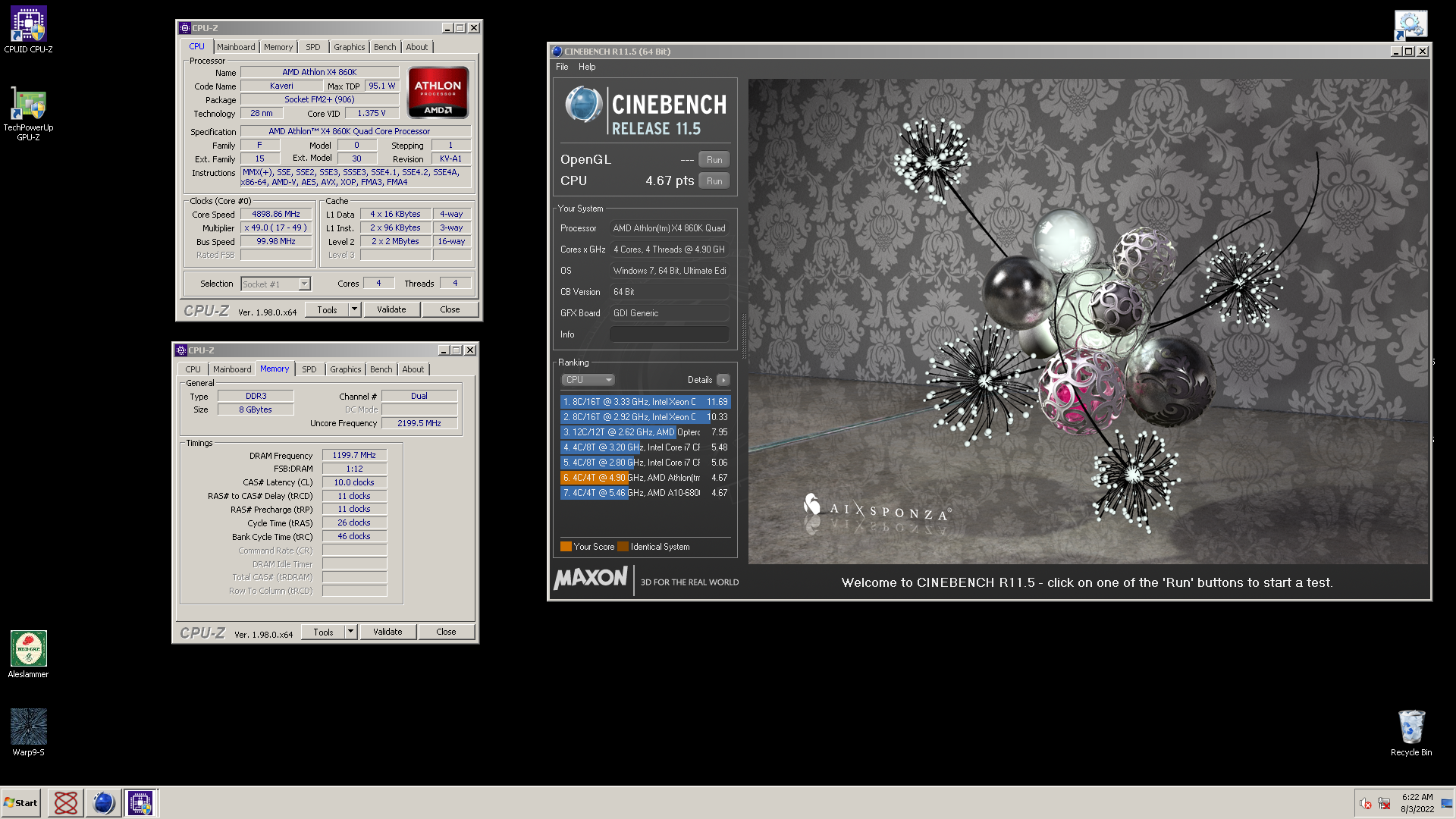Click the network tray icon
Screen dimensions: 1456x819
coord(1384,803)
